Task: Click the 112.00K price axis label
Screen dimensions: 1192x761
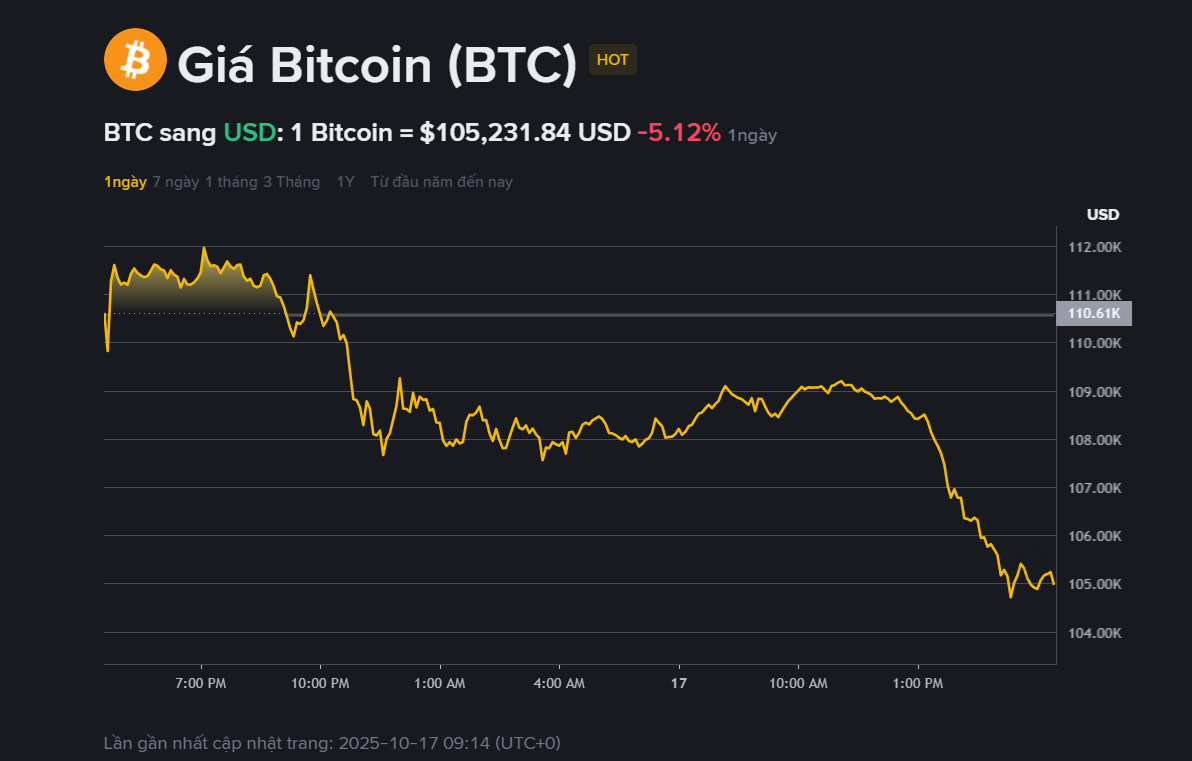Action: (x=1094, y=247)
